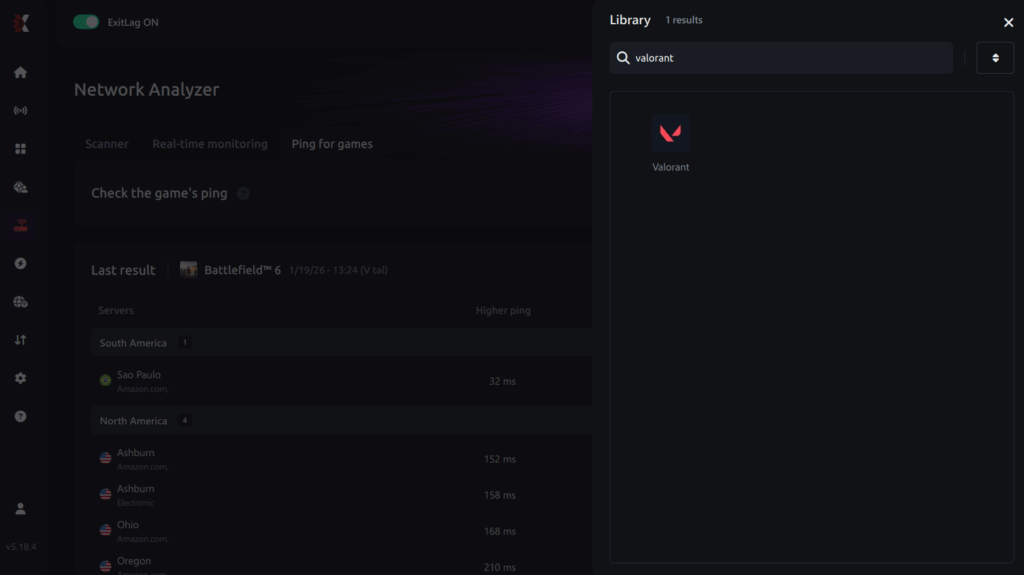The height and width of the screenshot is (575, 1024).
Task: Select the Ashburn Electronic server row
Action: [342, 495]
